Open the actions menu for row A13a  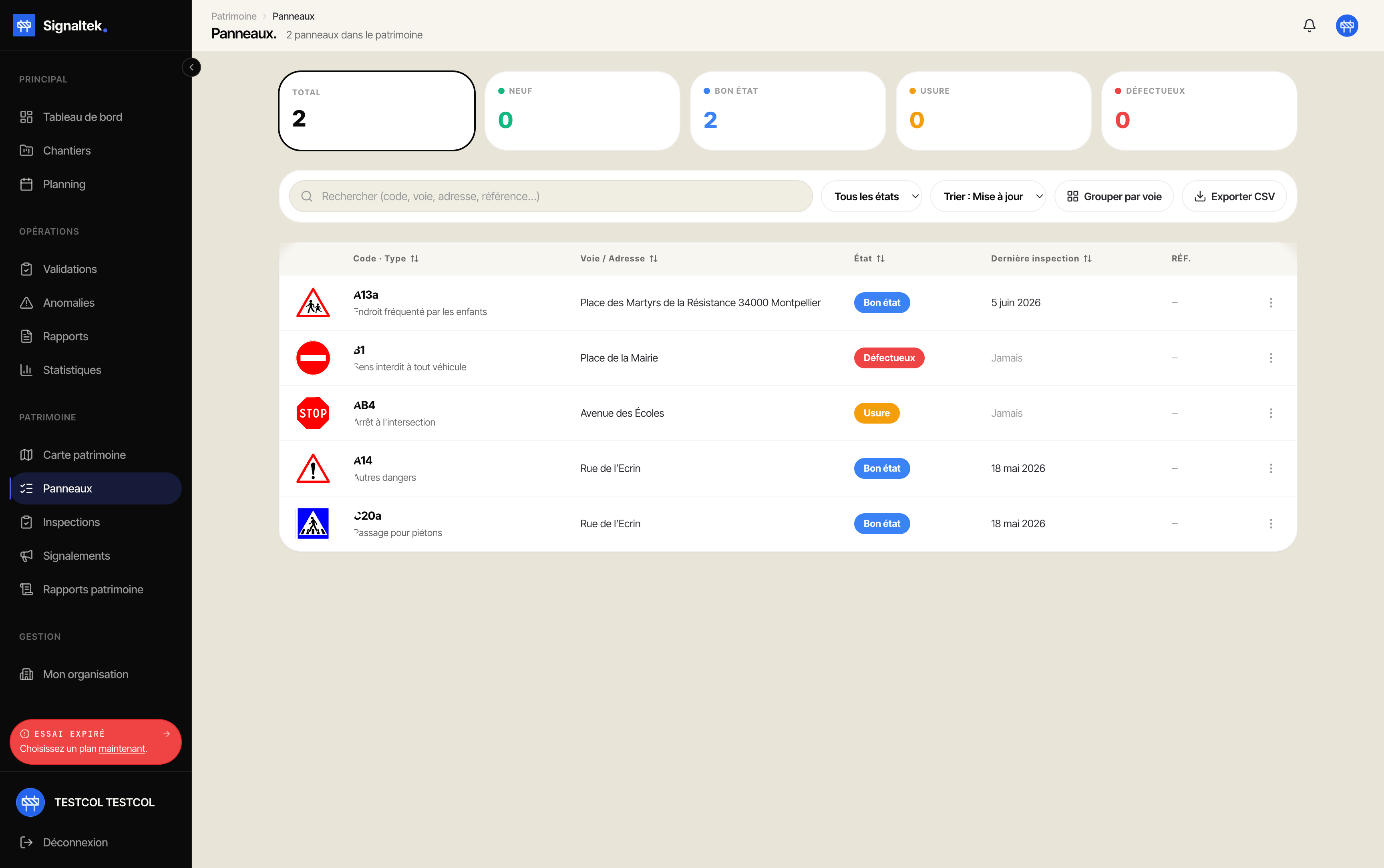(x=1271, y=303)
